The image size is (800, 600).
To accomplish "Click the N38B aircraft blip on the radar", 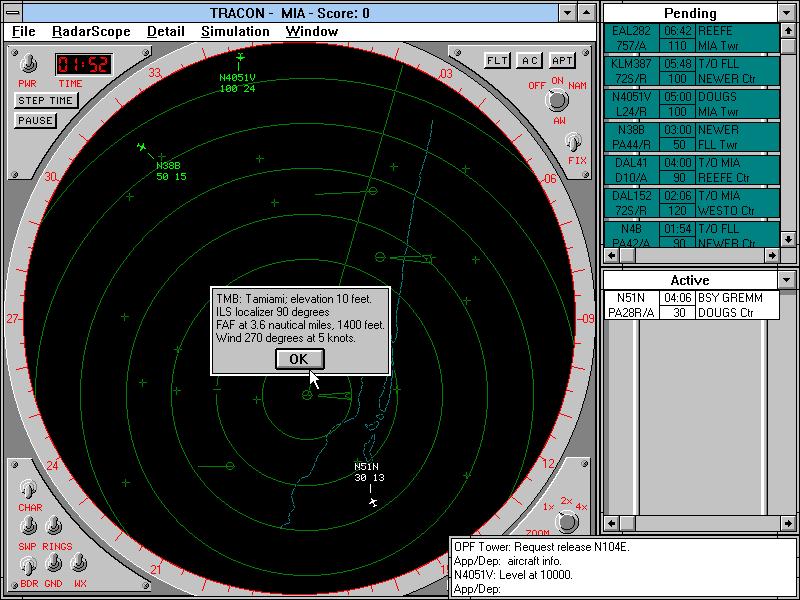I will [142, 147].
